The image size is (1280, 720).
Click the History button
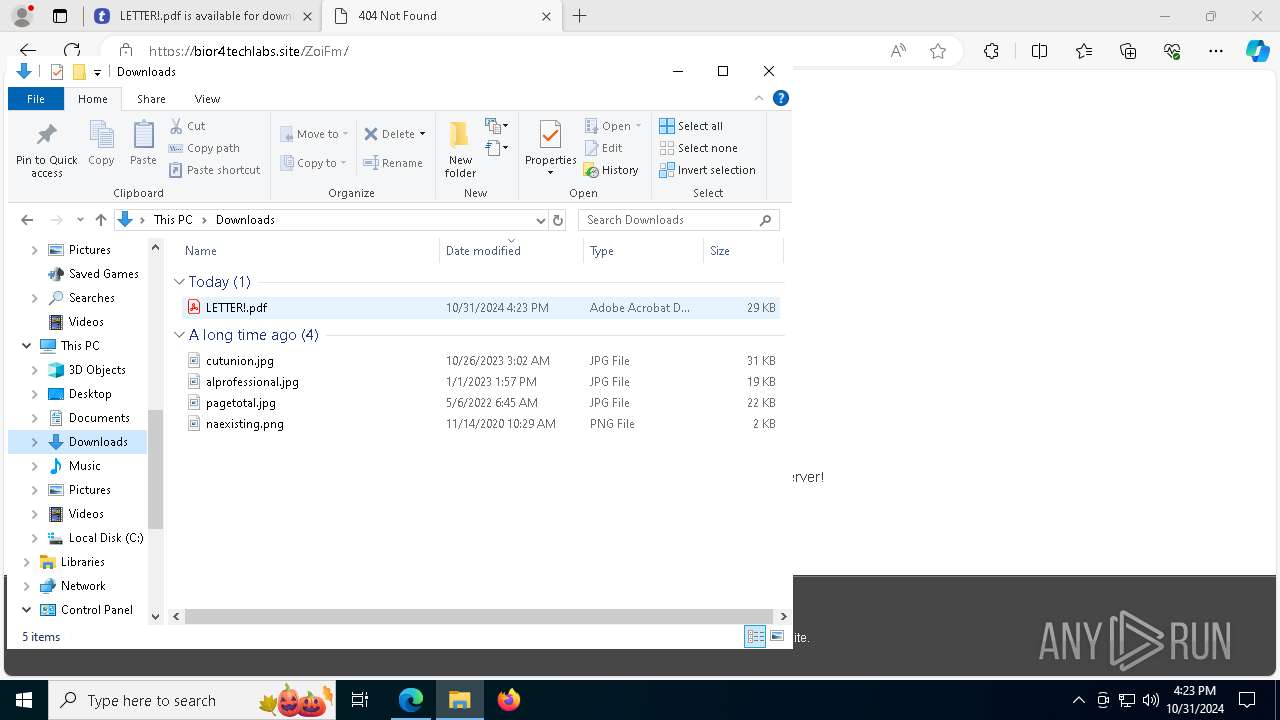[611, 170]
